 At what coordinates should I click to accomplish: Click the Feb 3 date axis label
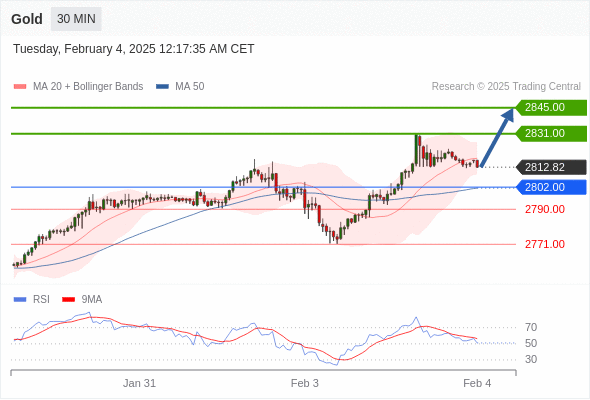click(x=304, y=383)
